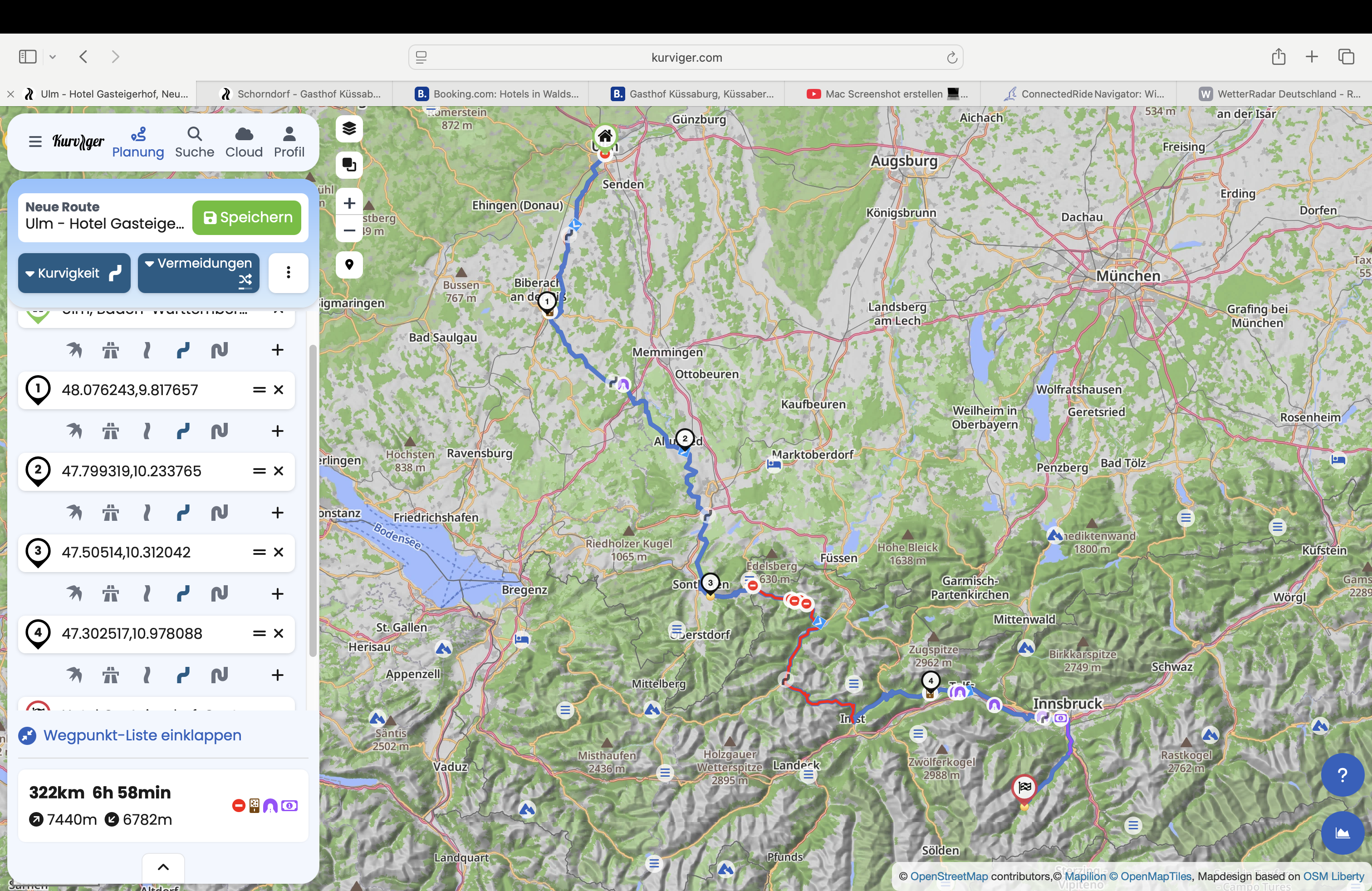Click reorder handle of waypoint 2
The width and height of the screenshot is (1372, 891).
click(260, 471)
